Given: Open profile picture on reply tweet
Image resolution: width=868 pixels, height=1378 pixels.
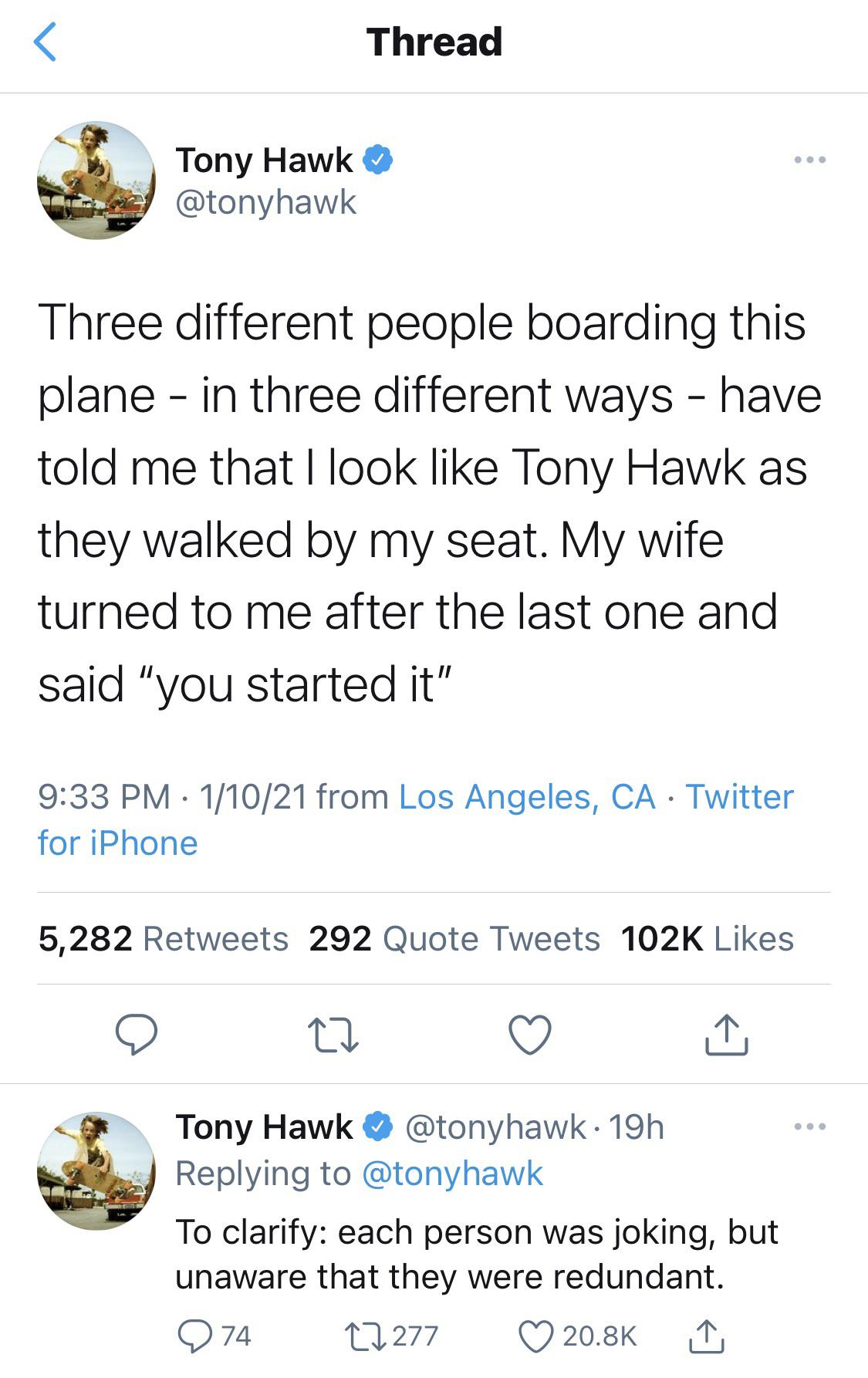Looking at the screenshot, I should [x=96, y=1170].
